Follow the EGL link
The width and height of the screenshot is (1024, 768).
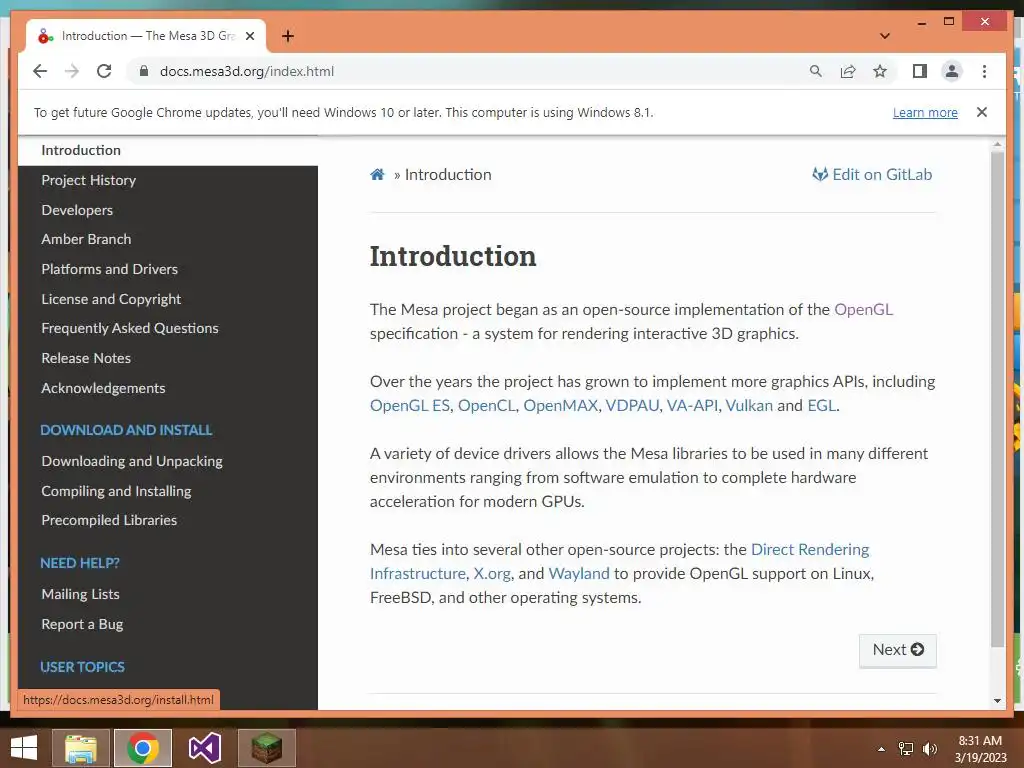pyautogui.click(x=822, y=406)
